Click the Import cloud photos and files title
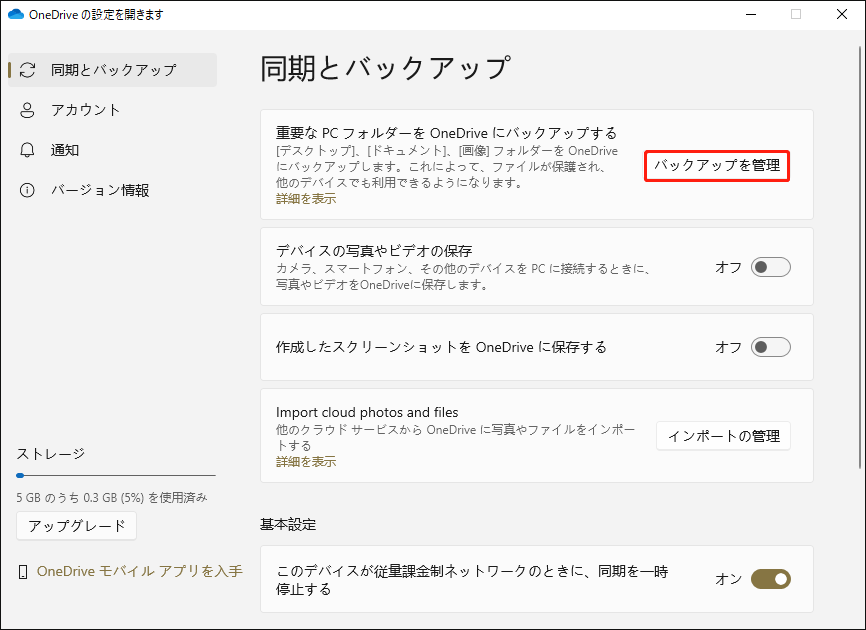Screen dimensions: 866x630 pos(367,412)
